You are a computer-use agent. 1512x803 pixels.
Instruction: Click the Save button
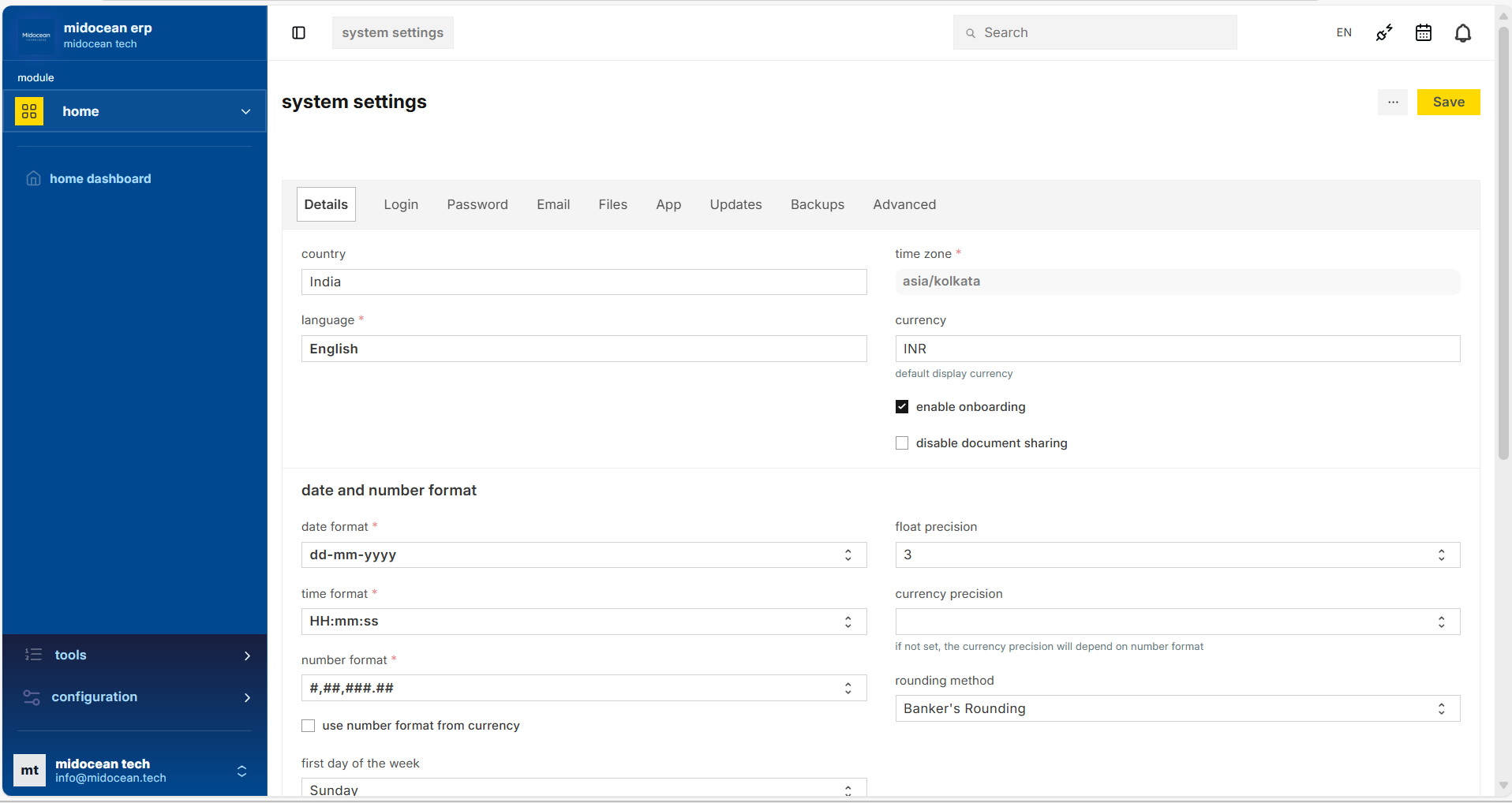1448,102
